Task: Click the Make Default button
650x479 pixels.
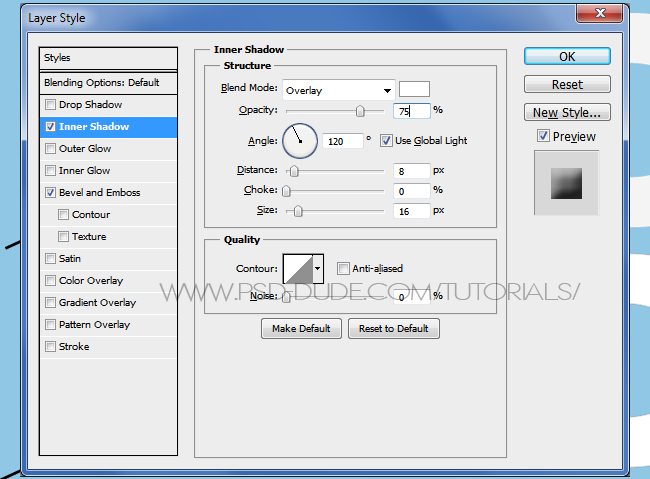Action: (x=301, y=328)
